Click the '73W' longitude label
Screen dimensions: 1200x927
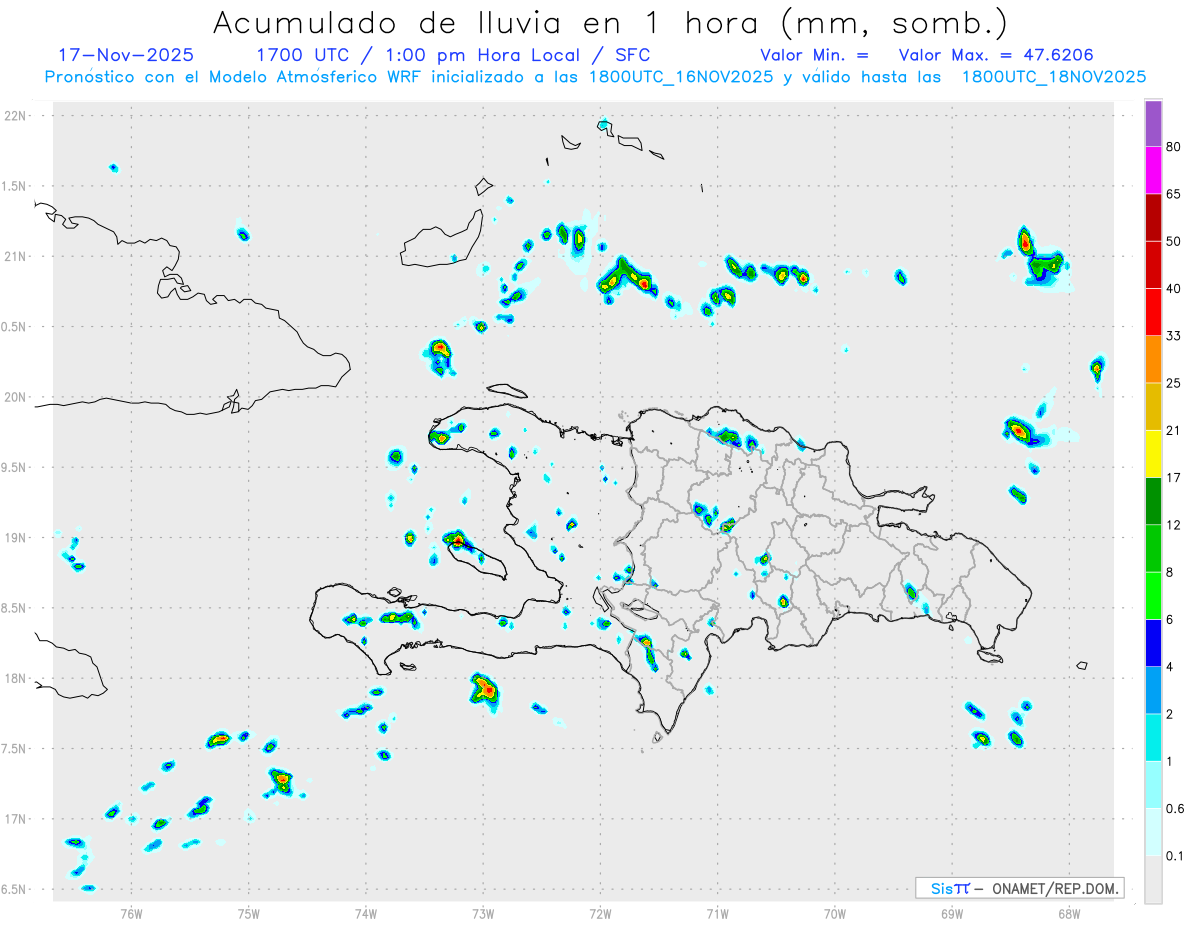[483, 913]
